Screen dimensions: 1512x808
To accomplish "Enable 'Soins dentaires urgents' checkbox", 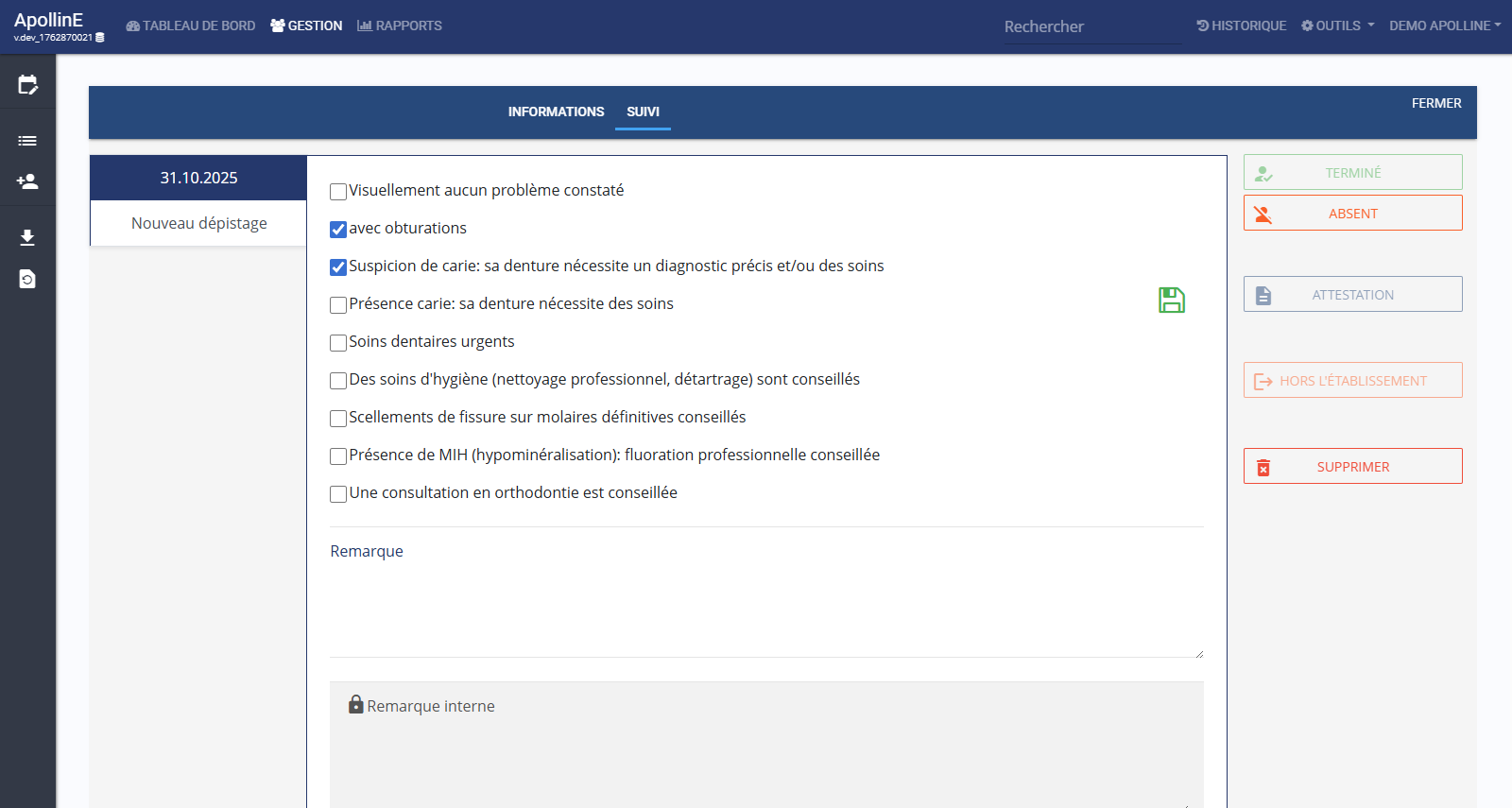I will click(338, 343).
